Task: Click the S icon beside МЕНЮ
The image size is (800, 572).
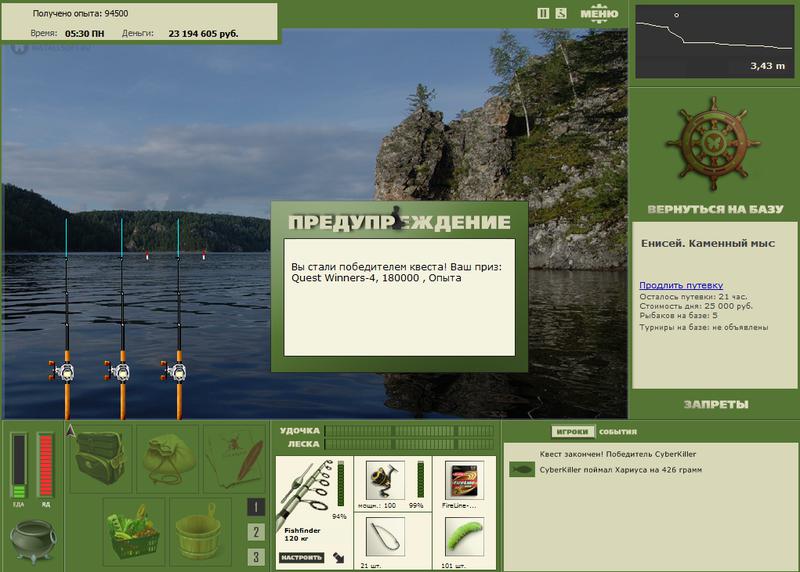Action: pyautogui.click(x=561, y=13)
